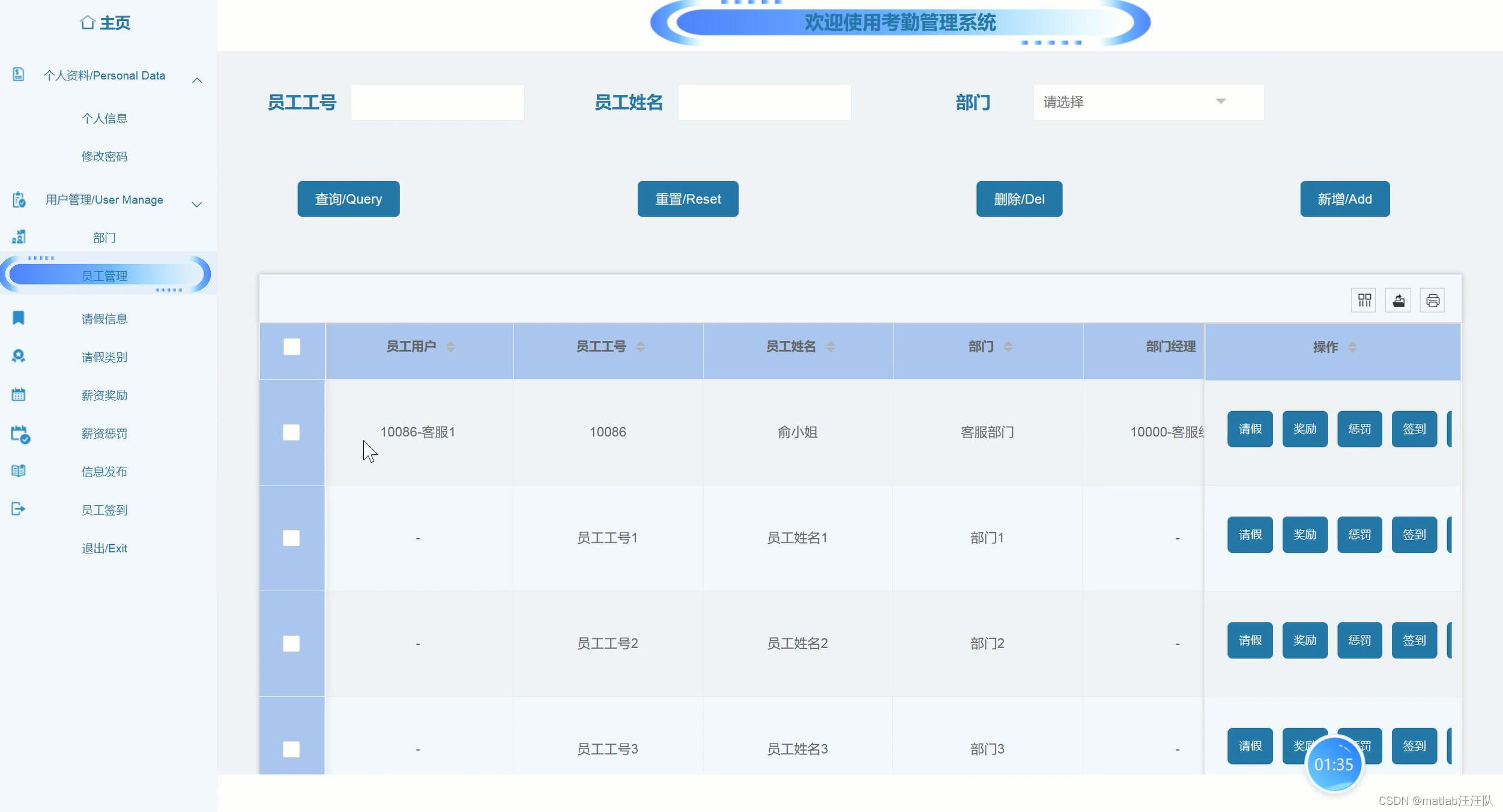The image size is (1503, 812).
Task: Click the calendar icon beside 薪资奖励
Action: [19, 394]
